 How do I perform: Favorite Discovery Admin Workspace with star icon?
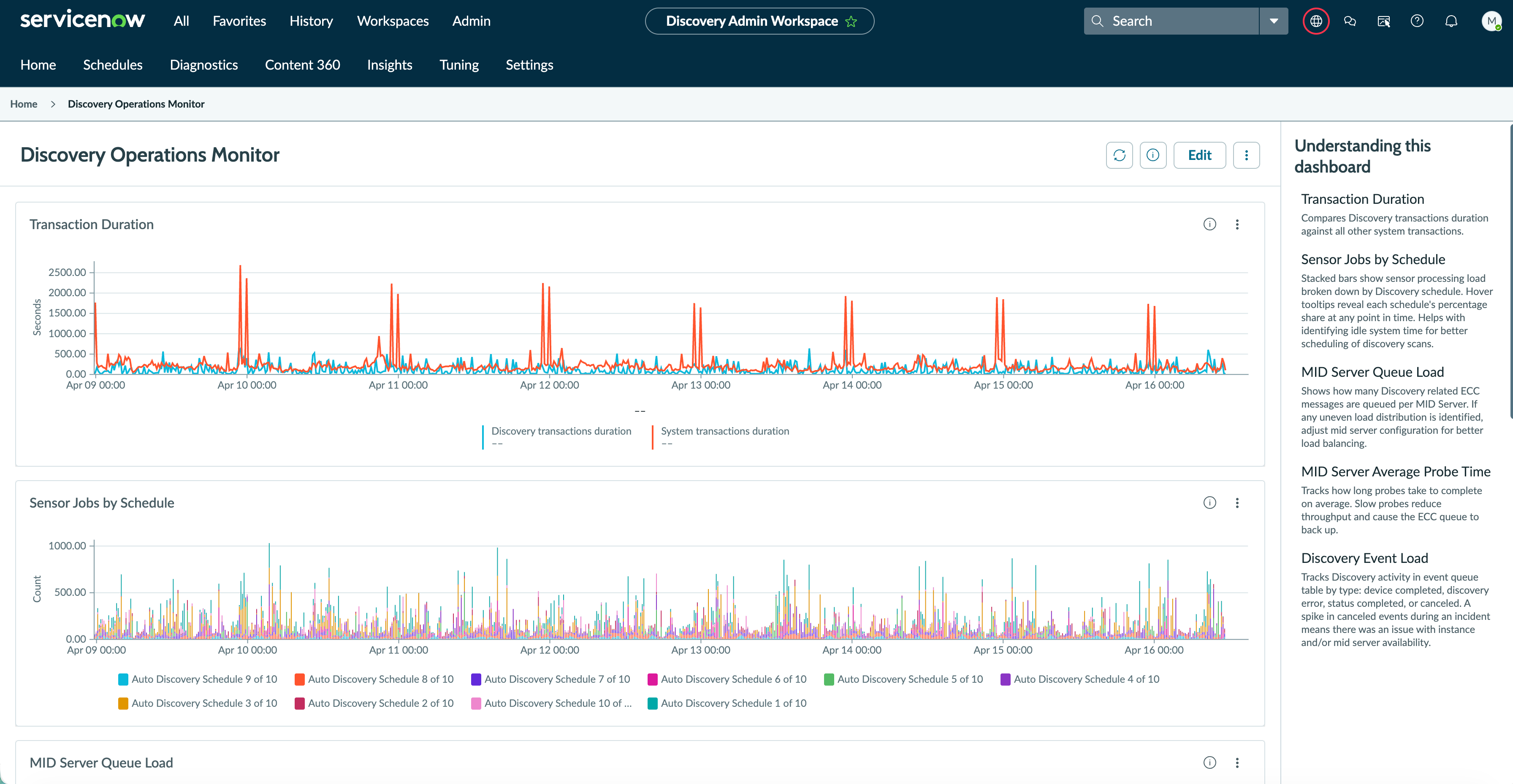851,21
